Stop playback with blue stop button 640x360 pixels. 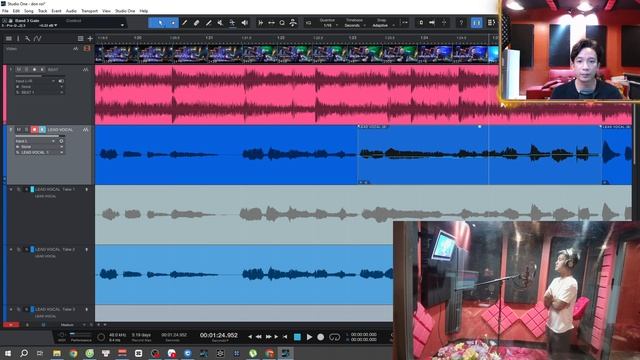298,337
